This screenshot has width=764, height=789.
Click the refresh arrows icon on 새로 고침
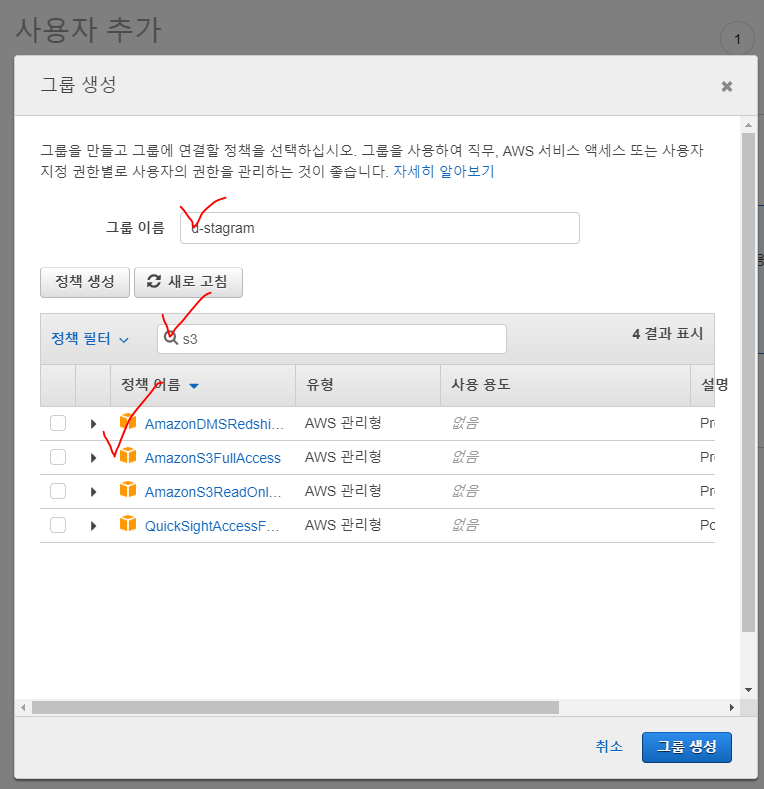click(154, 281)
